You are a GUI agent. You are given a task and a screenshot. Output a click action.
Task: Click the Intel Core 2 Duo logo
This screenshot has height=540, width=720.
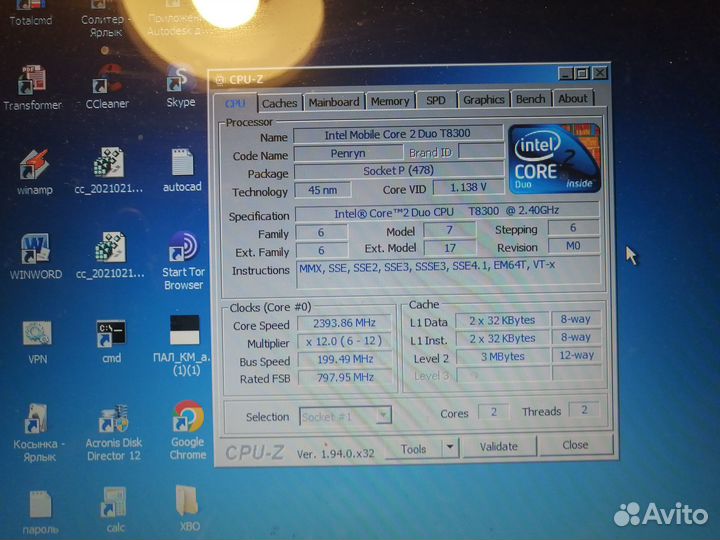tap(554, 158)
